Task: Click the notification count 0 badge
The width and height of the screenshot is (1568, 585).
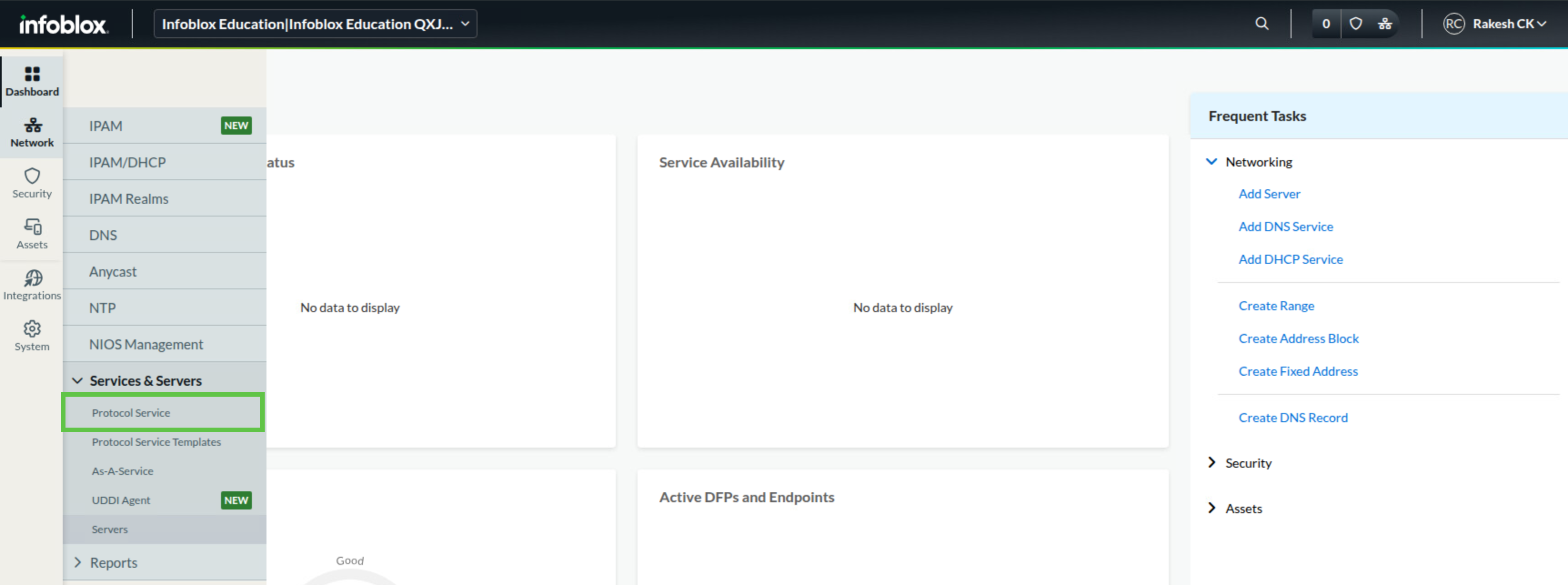Action: 1326,24
